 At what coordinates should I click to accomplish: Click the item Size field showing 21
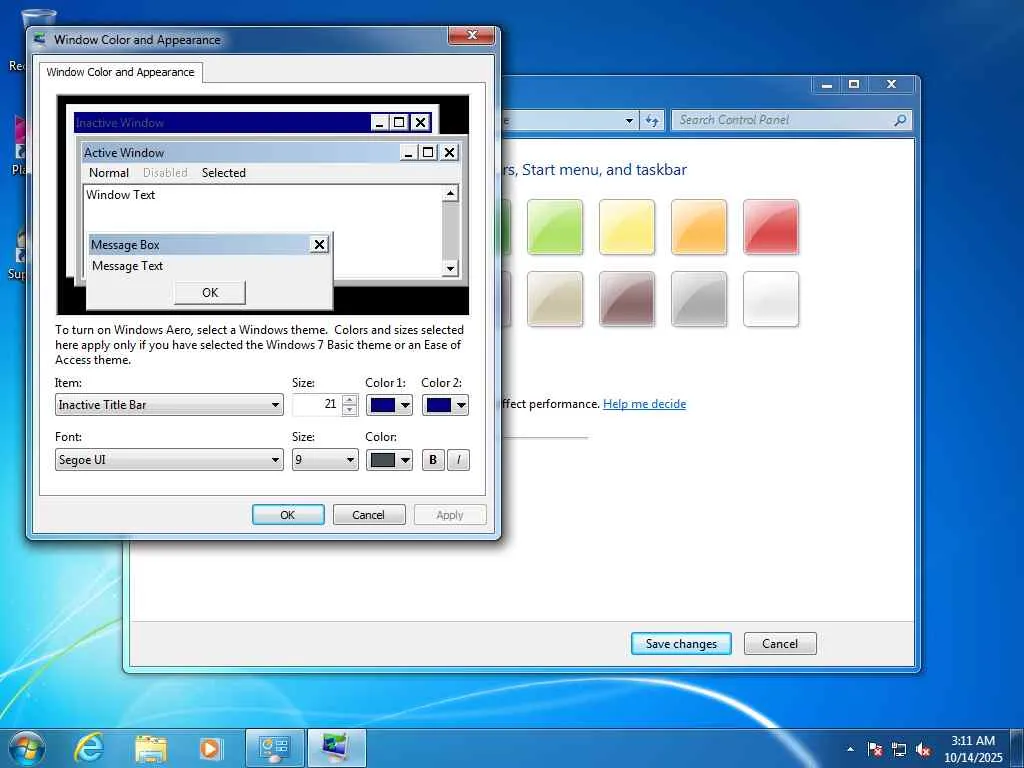317,405
